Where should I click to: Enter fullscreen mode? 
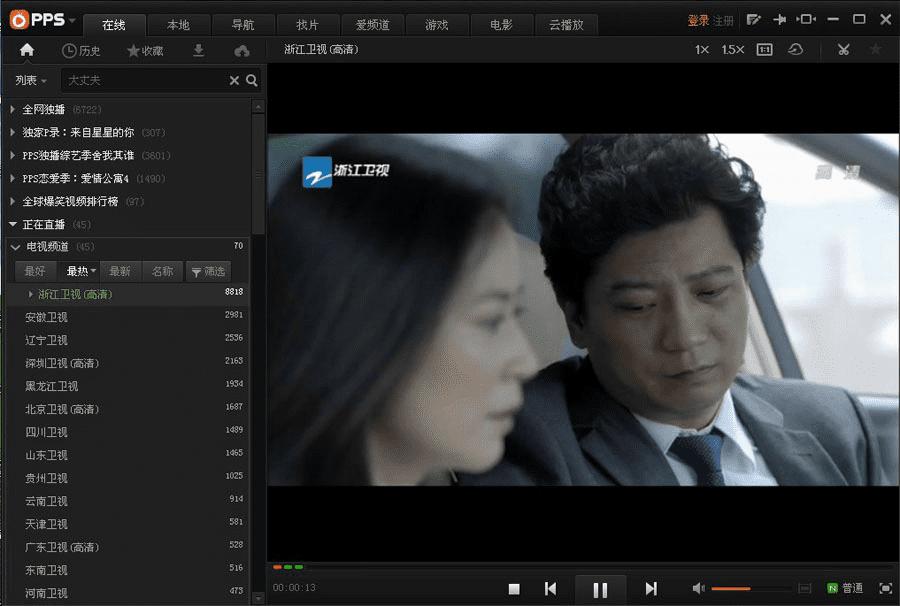click(x=886, y=588)
